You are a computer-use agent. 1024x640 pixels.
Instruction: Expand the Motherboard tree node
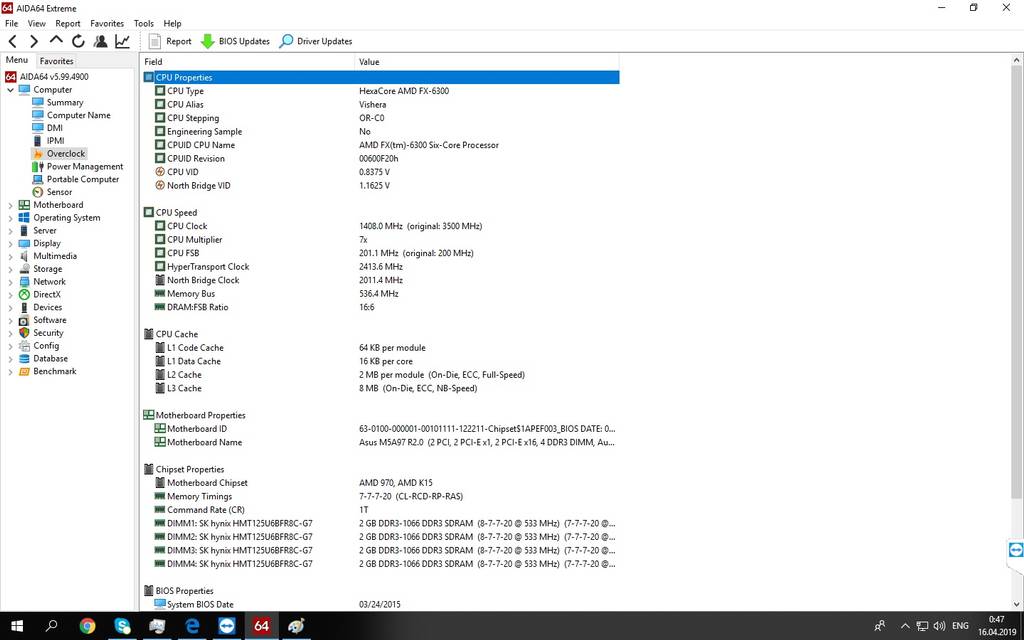pos(10,205)
